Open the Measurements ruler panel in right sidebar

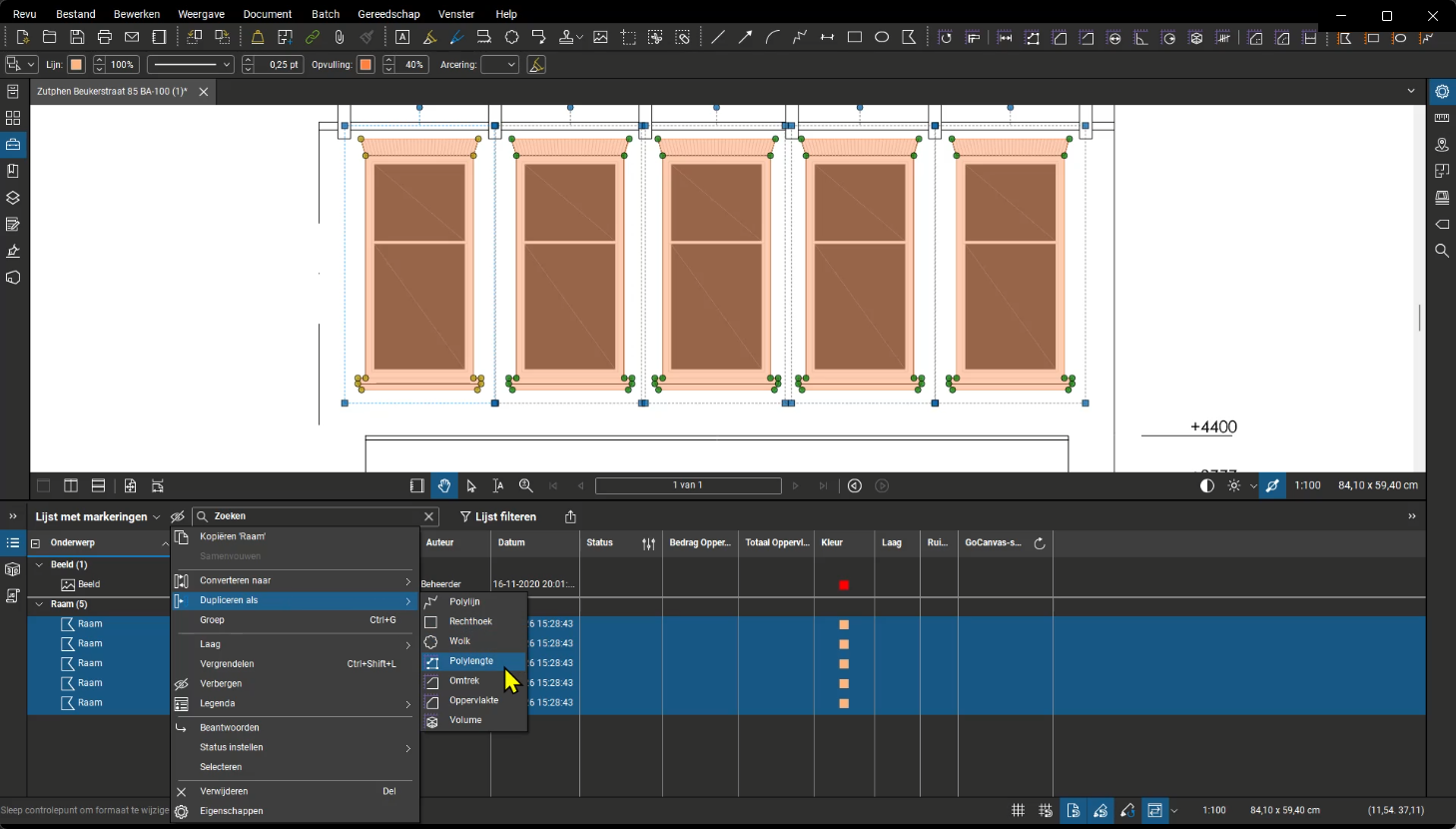(x=1442, y=118)
